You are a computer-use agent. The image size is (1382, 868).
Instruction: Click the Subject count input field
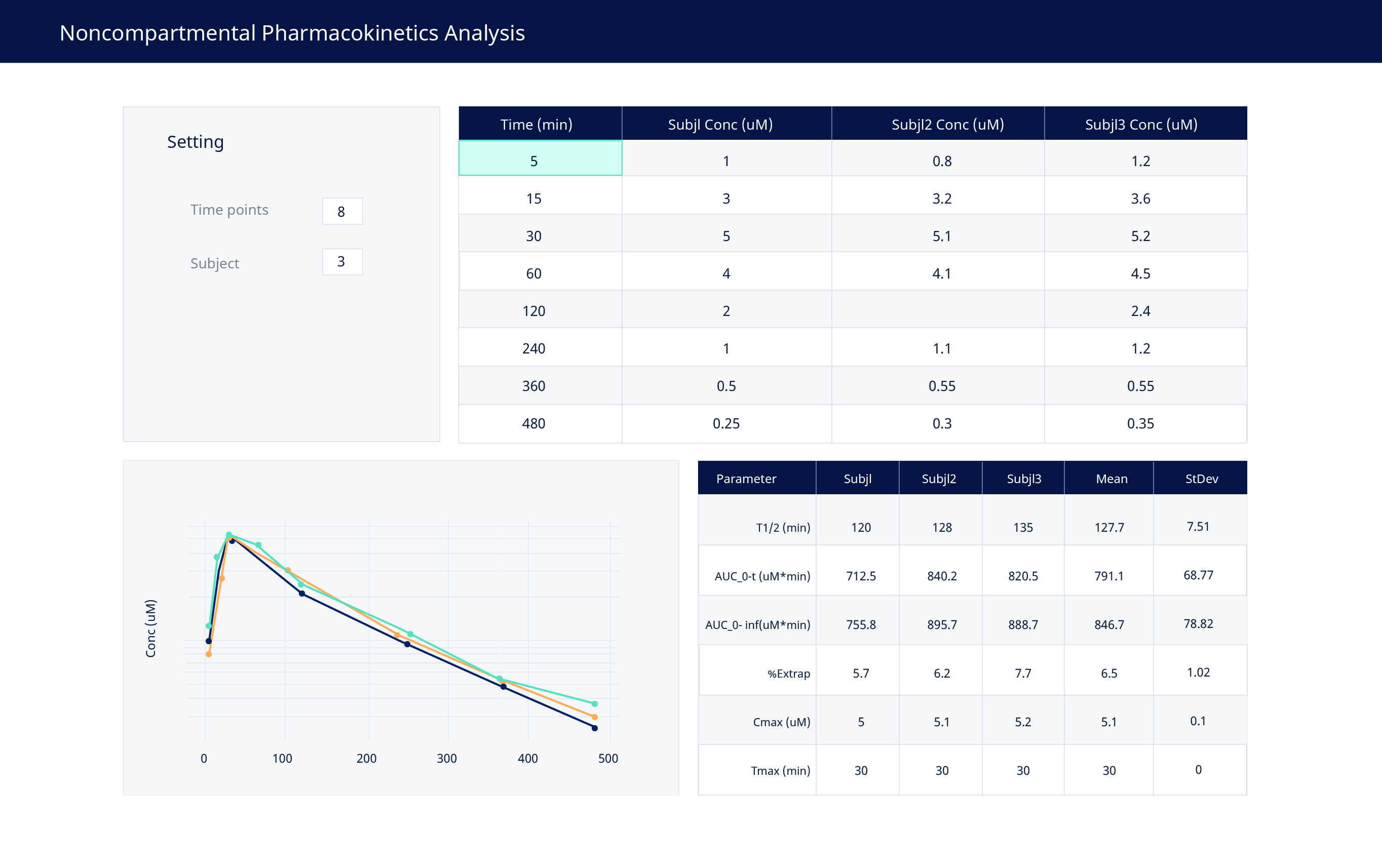[342, 262]
